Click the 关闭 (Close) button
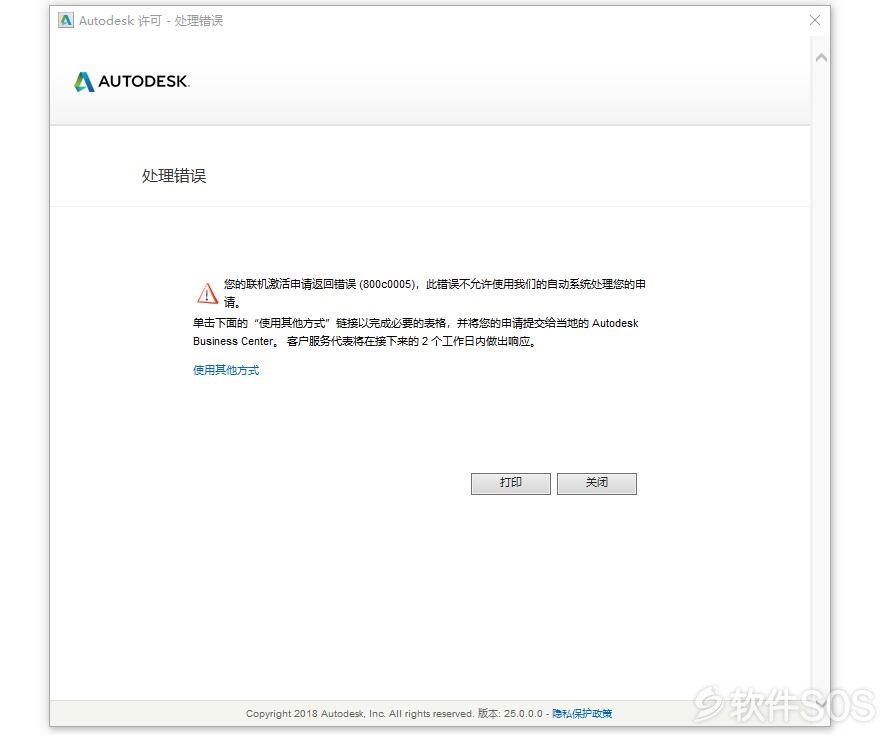This screenshot has height=735, width=889. [596, 483]
